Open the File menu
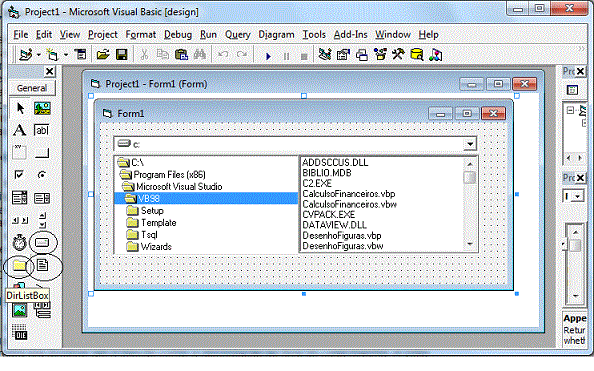 (21, 34)
